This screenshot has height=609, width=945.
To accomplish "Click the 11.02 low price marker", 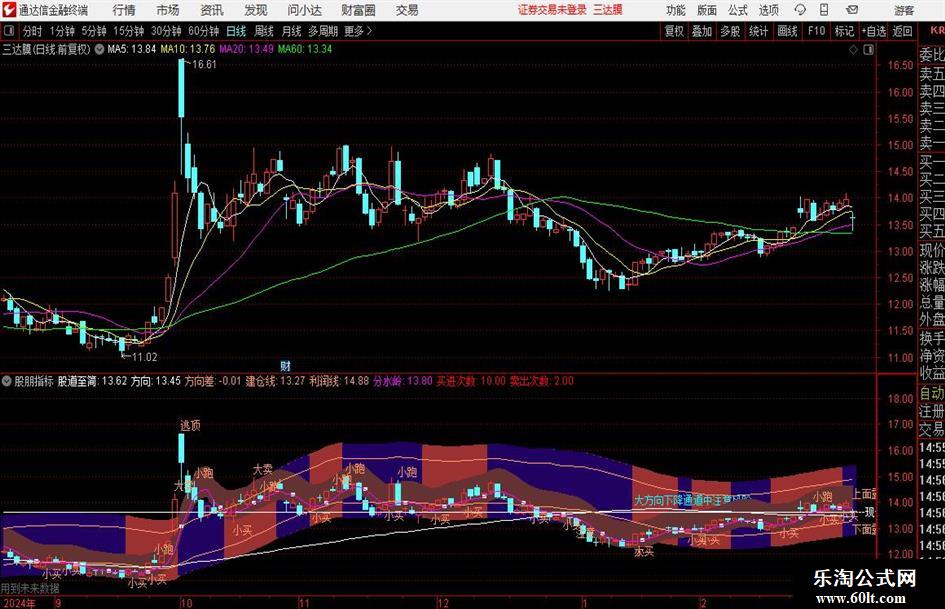I will click(145, 357).
